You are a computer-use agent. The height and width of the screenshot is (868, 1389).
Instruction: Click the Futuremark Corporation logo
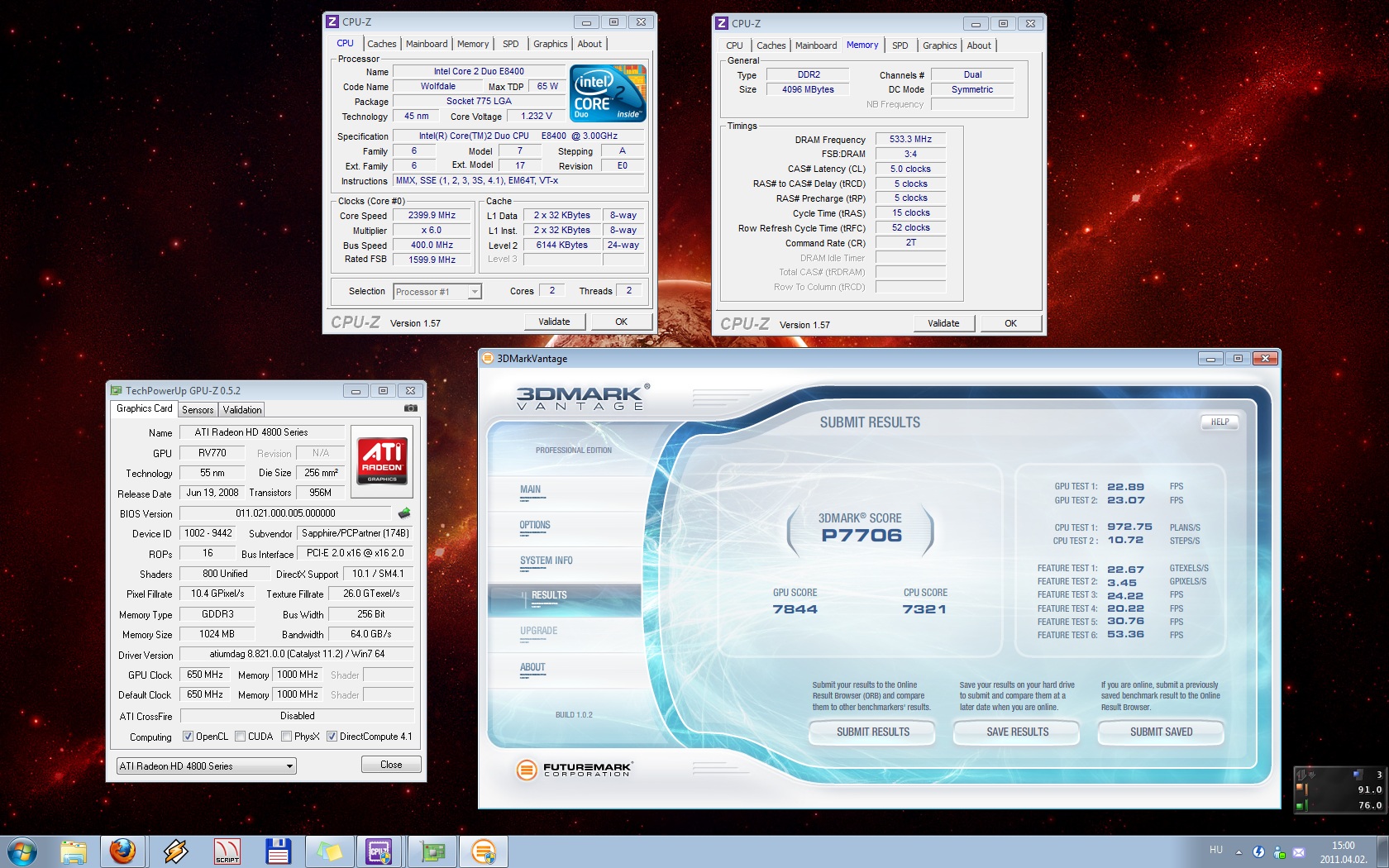point(574,770)
